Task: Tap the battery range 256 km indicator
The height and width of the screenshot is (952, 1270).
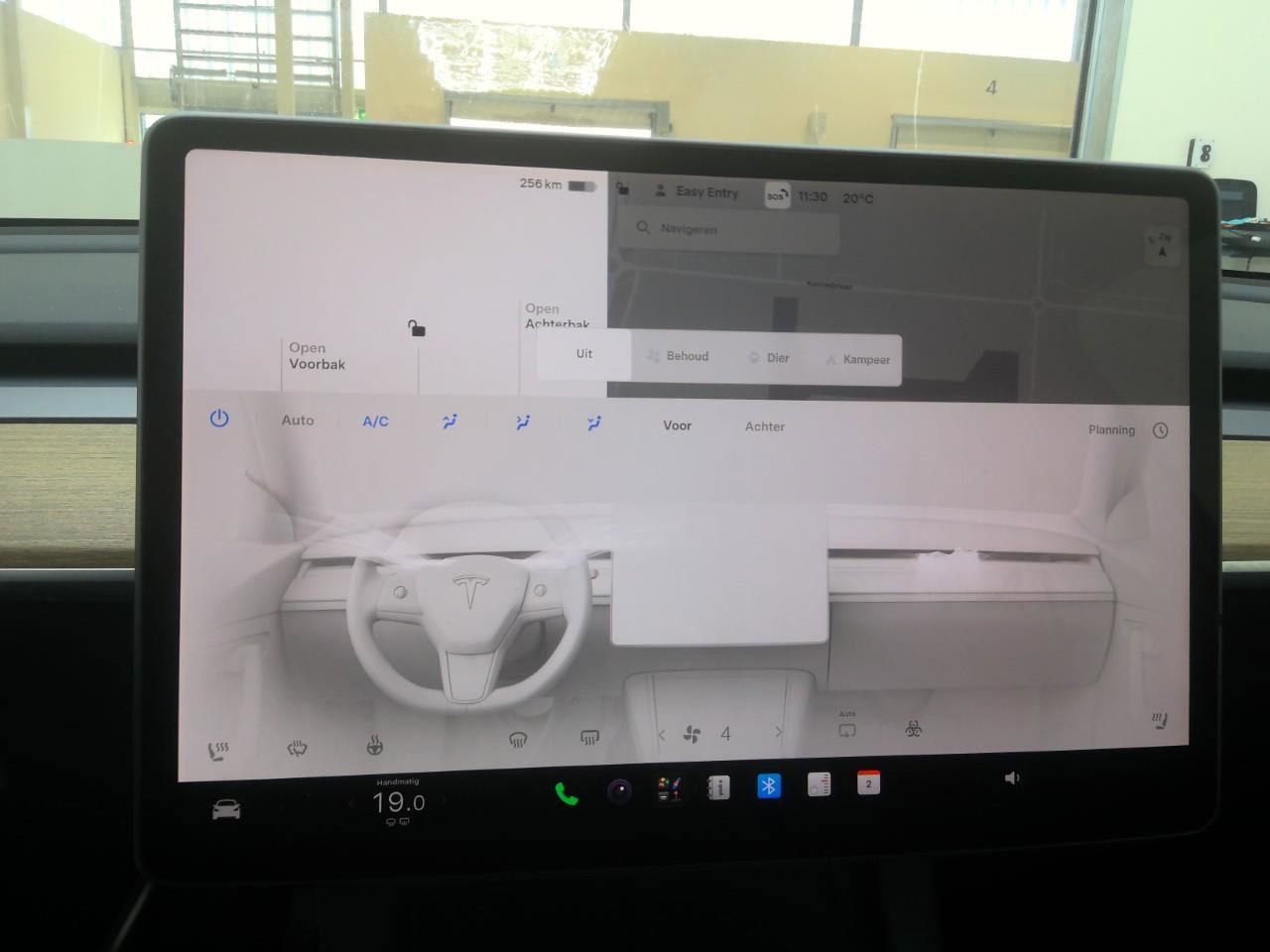Action: (558, 184)
